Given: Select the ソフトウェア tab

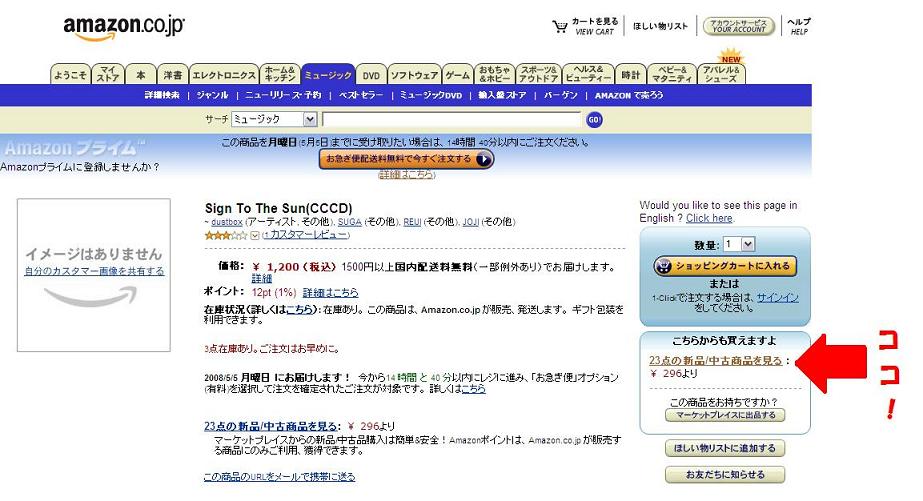Looking at the screenshot, I should click(414, 75).
